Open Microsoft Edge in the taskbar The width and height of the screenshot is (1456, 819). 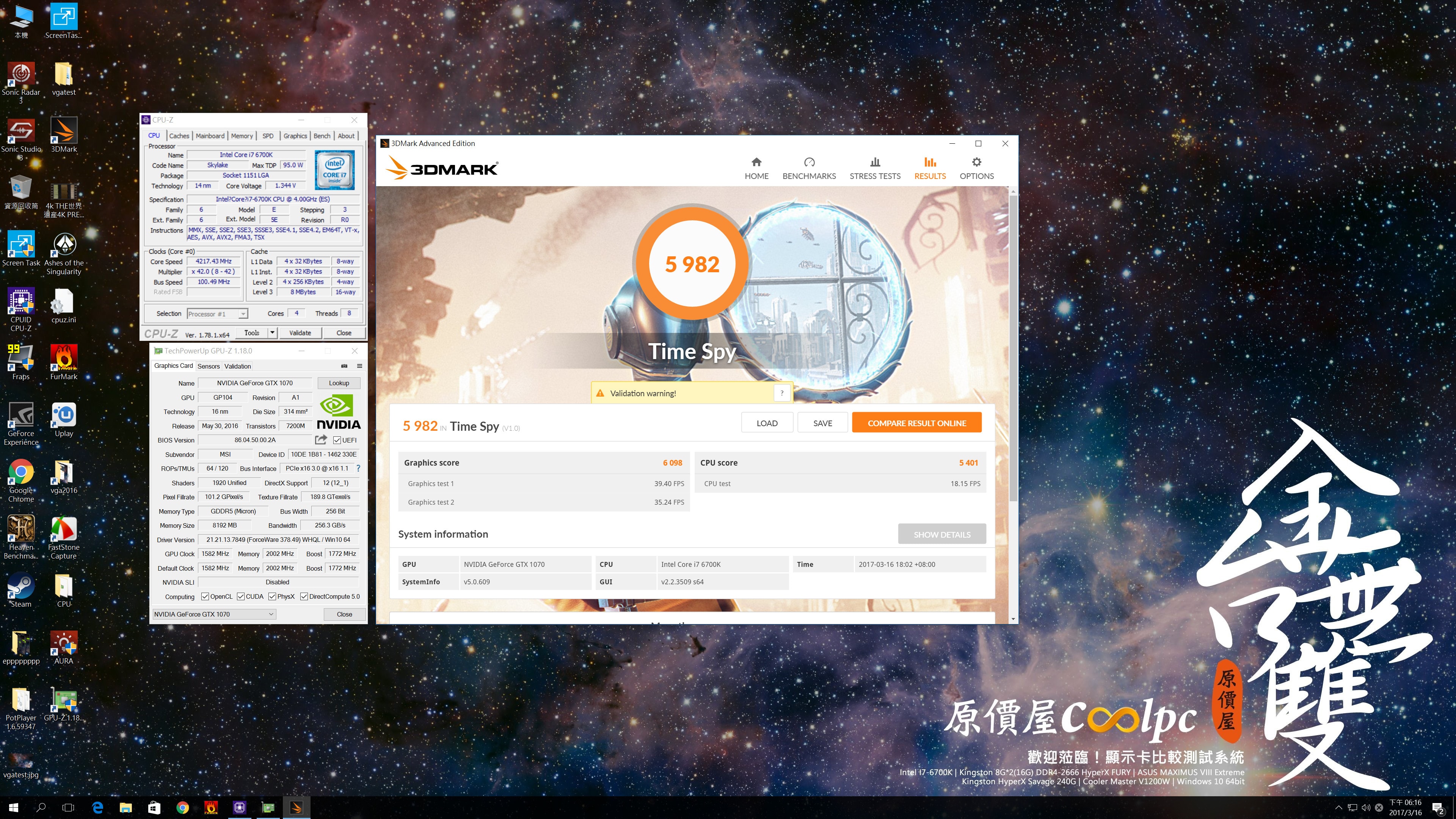click(x=97, y=808)
